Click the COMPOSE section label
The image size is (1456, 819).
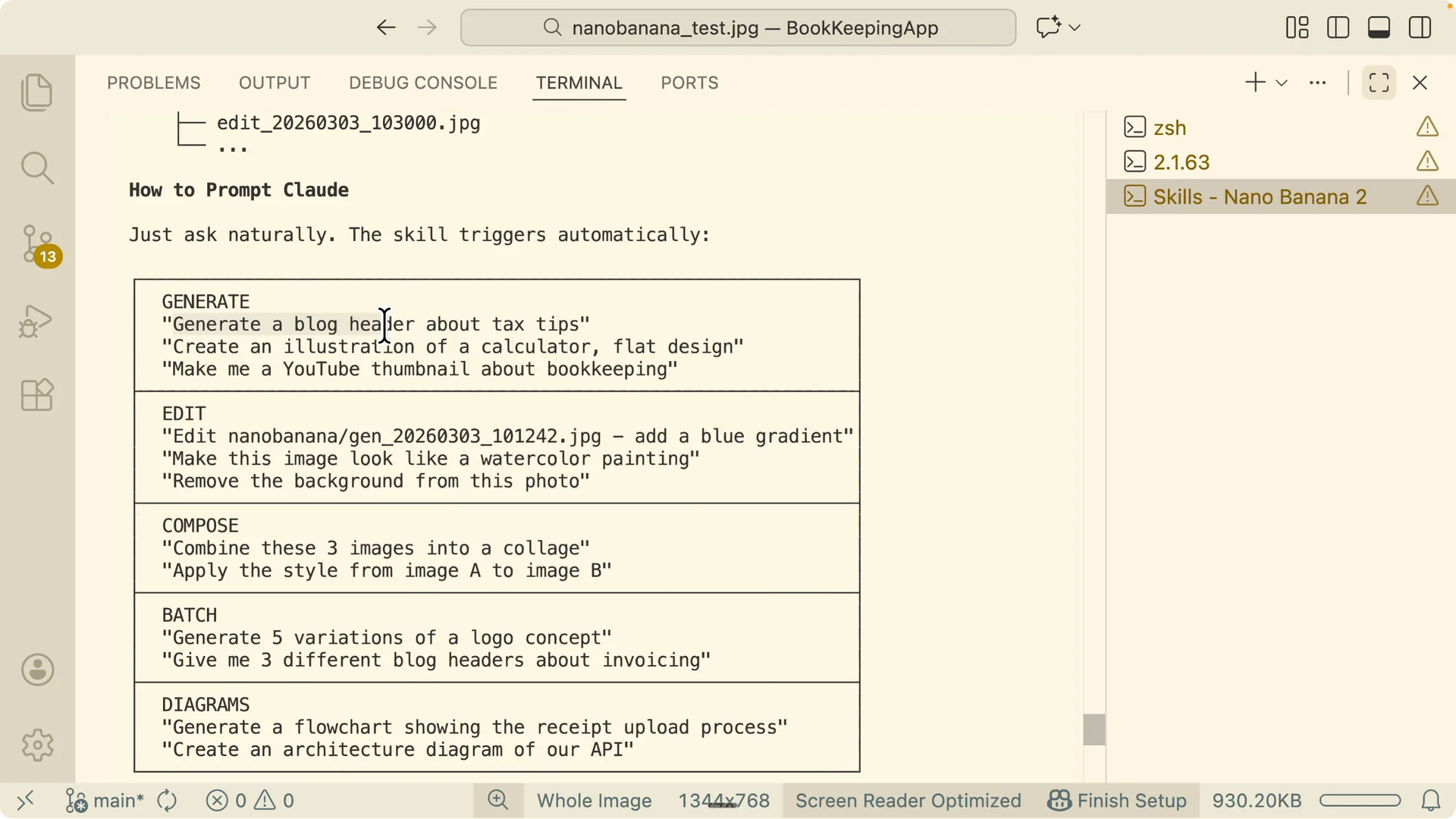200,526
